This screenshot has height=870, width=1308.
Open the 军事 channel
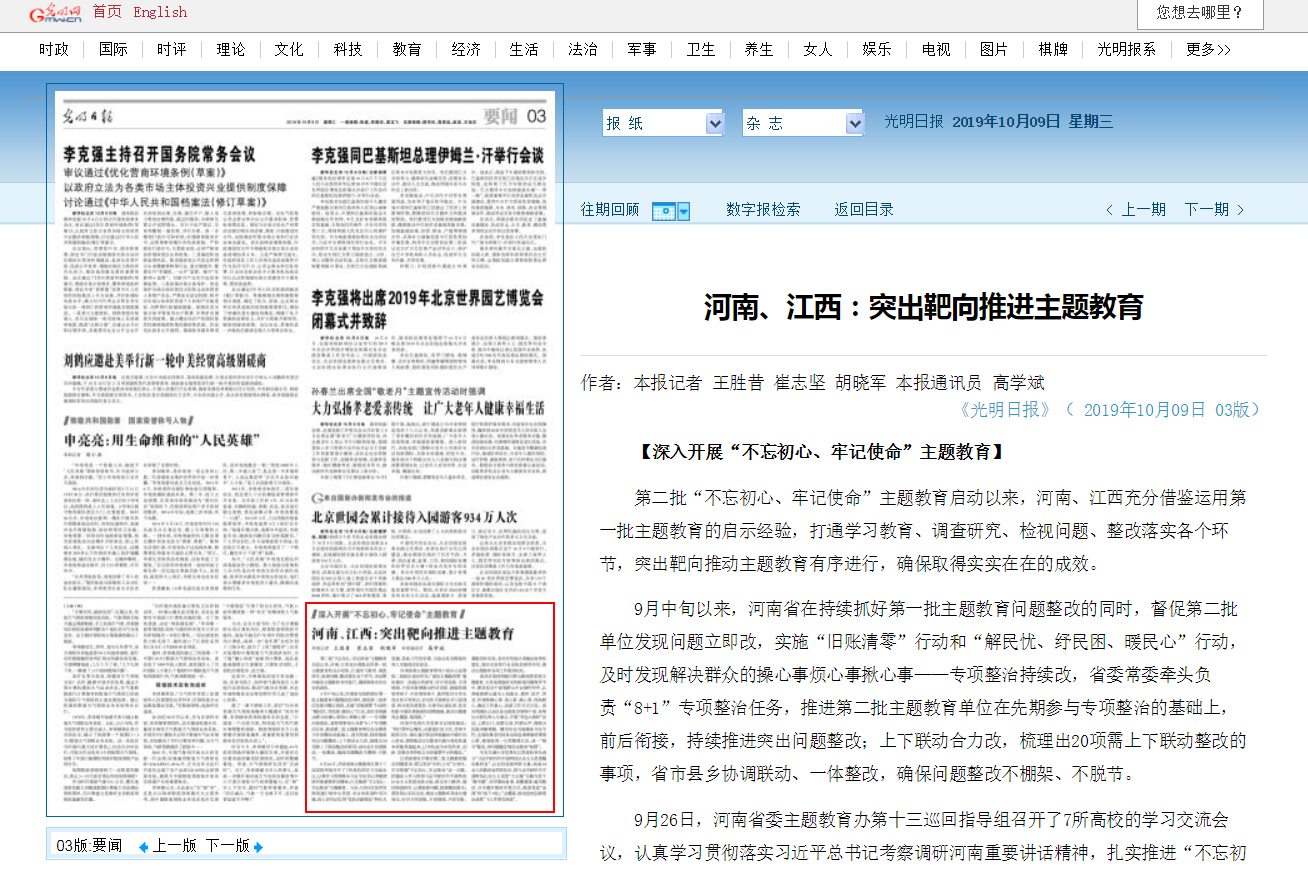coord(642,49)
